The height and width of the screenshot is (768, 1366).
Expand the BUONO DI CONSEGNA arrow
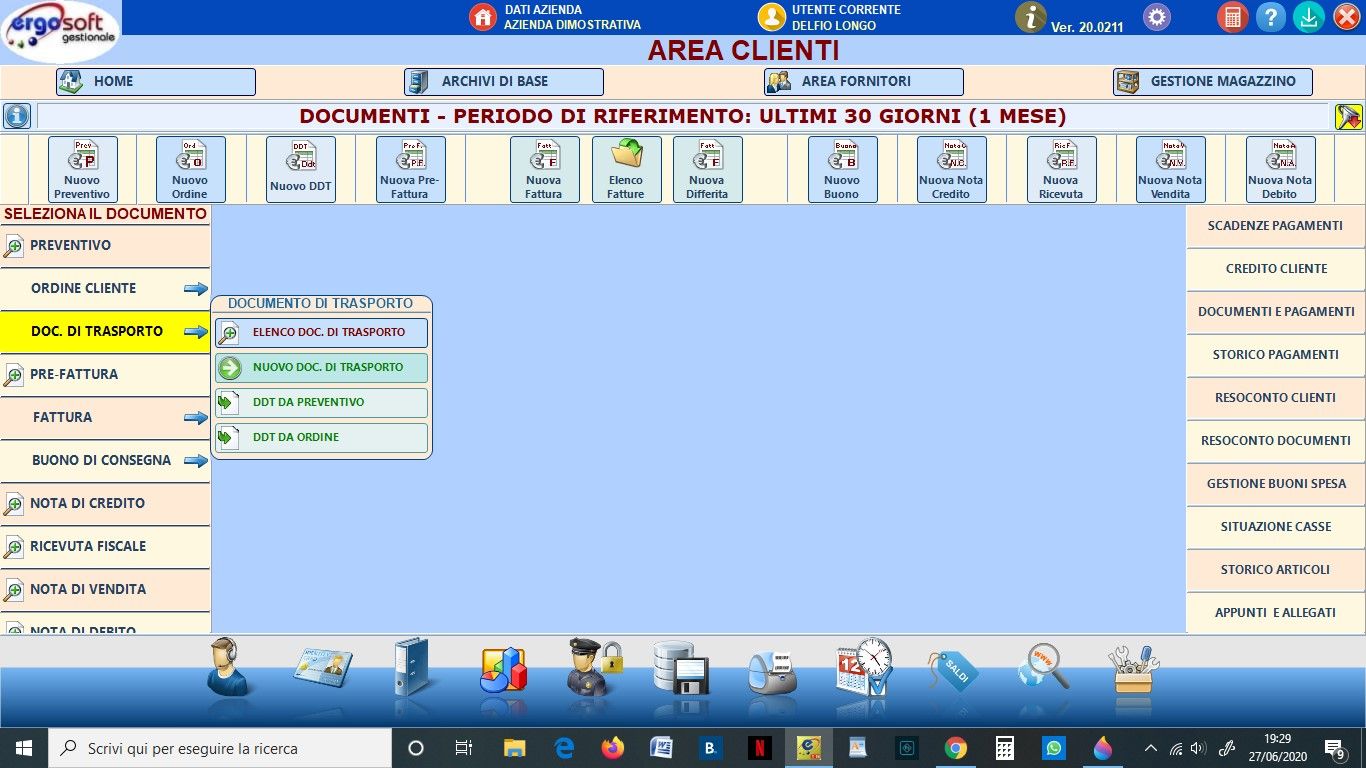click(x=196, y=461)
